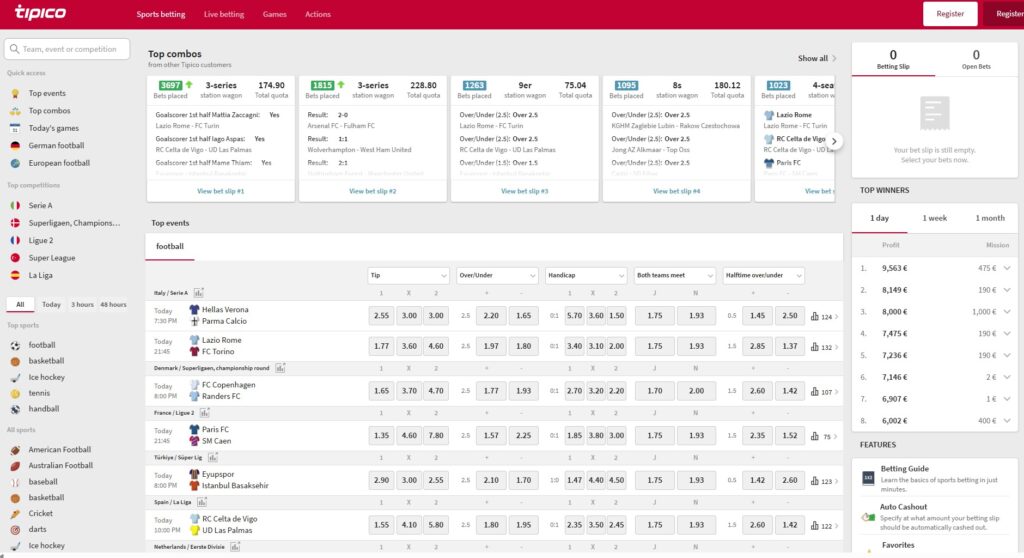Click the team or competition search field
Viewport: 1024px width, 558px height.
[x=67, y=49]
